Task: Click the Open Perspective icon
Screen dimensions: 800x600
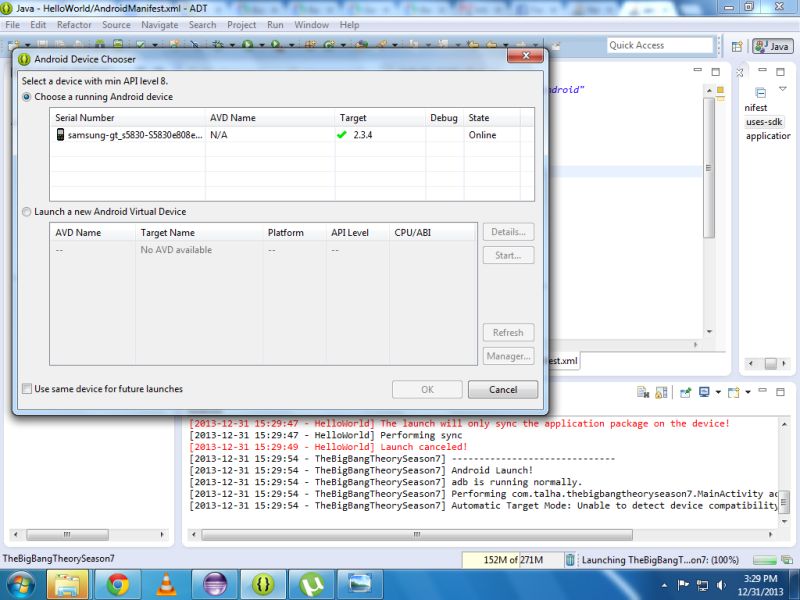Action: [x=735, y=45]
